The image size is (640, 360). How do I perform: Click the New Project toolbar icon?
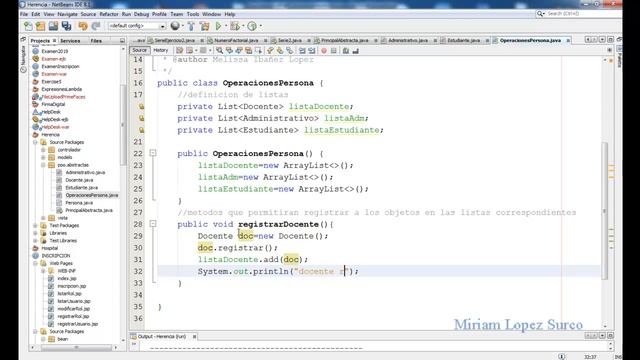pyautogui.click(x=40, y=26)
